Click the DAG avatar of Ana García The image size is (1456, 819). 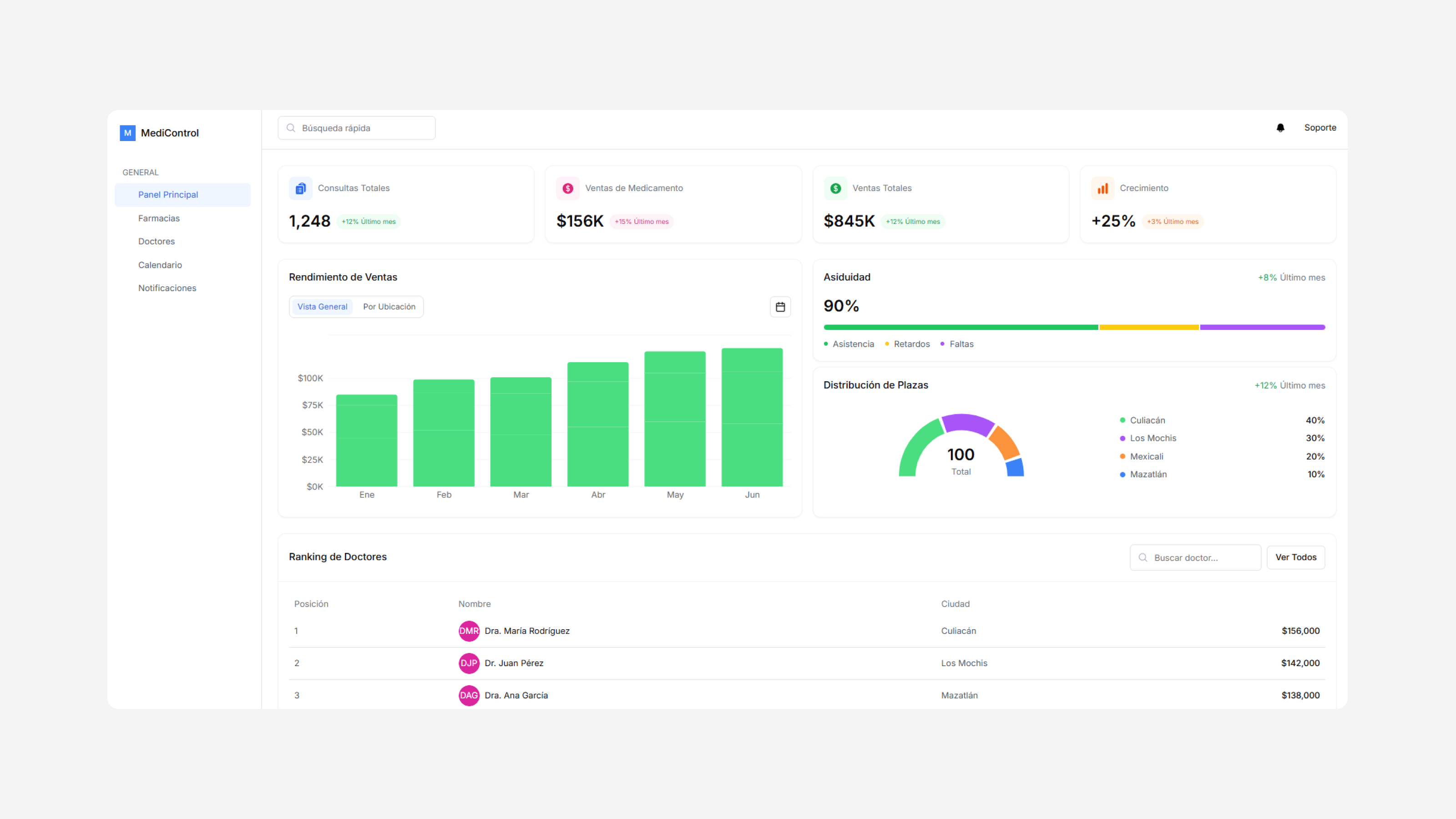469,695
